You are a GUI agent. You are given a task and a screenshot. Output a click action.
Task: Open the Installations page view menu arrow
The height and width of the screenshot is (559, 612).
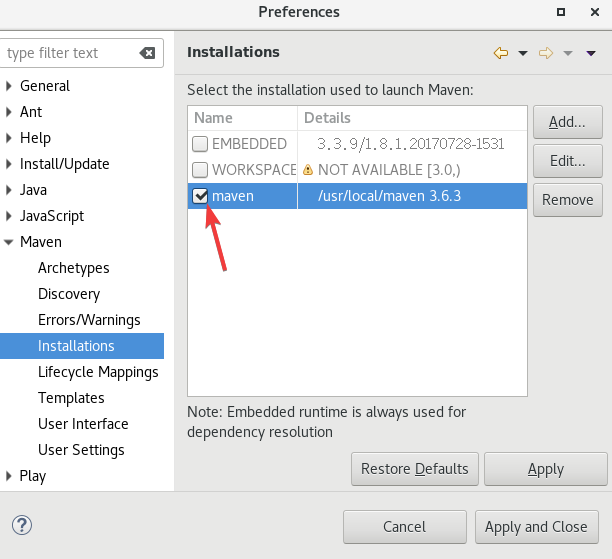tap(591, 53)
